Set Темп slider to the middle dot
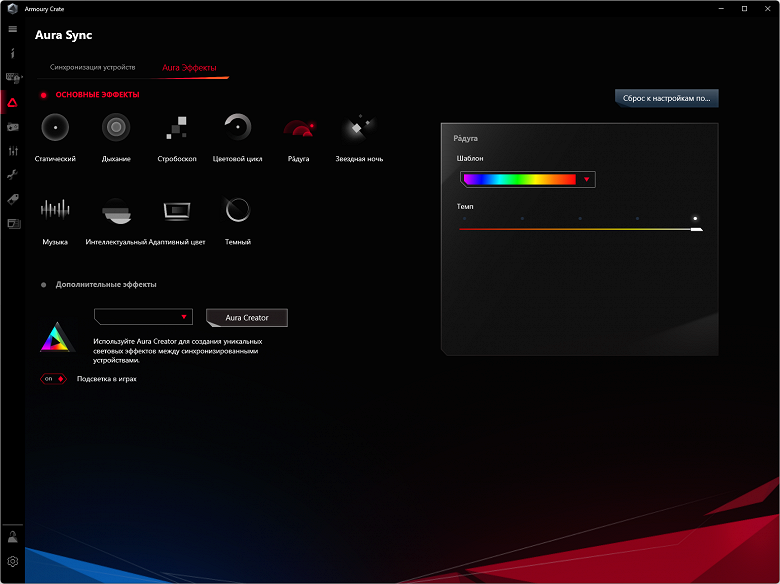Viewport: 780px width, 584px height. pos(580,218)
